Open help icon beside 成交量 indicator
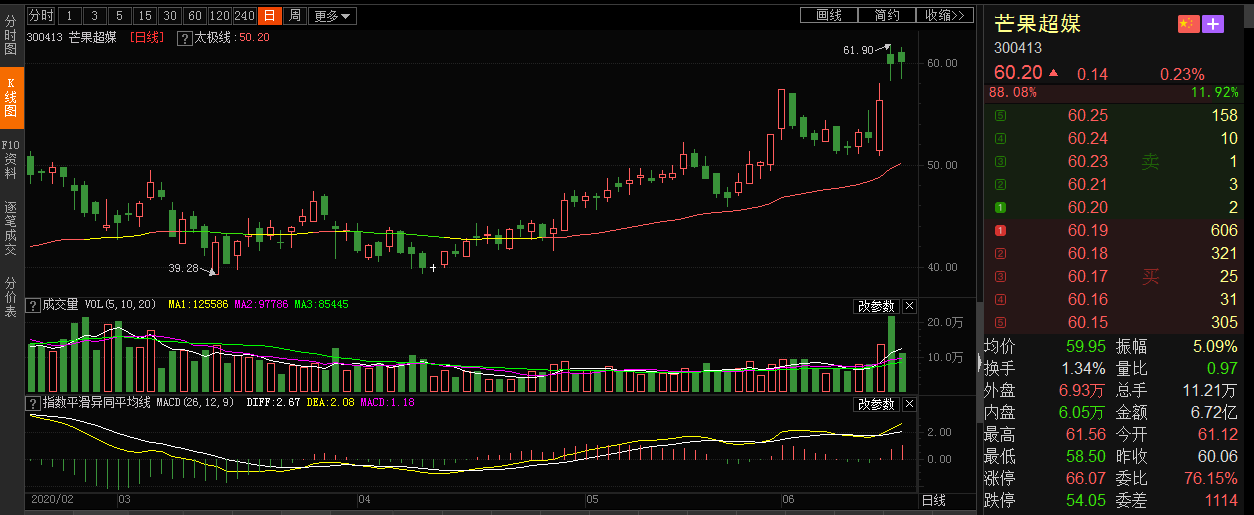This screenshot has width=1254, height=515. tap(32, 305)
